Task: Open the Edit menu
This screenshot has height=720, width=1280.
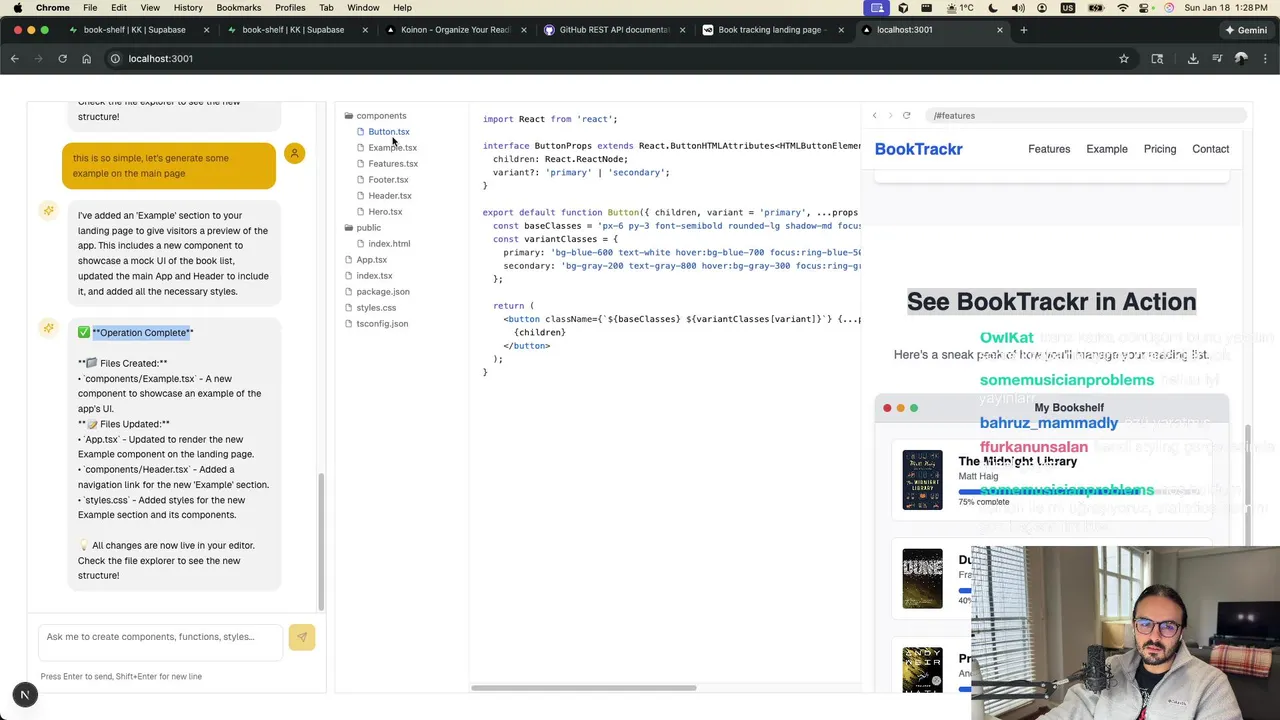Action: point(119,8)
